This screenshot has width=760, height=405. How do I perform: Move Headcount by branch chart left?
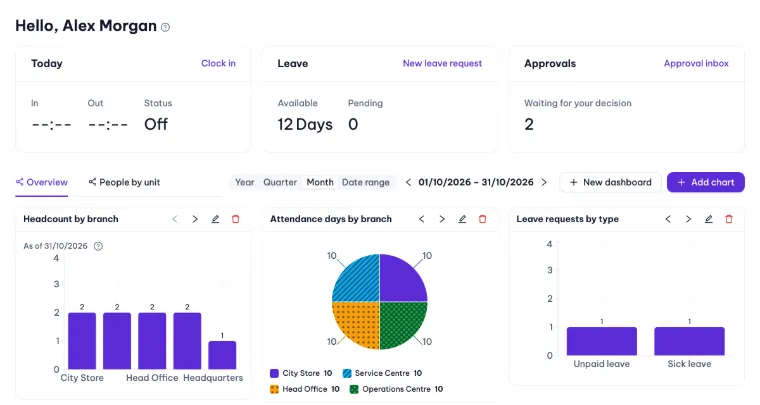(x=174, y=219)
